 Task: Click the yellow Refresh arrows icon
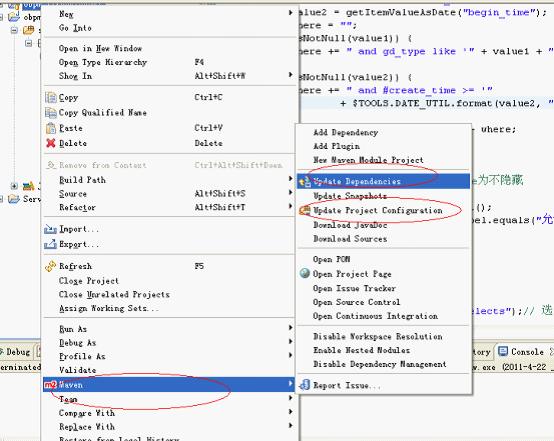coord(50,266)
